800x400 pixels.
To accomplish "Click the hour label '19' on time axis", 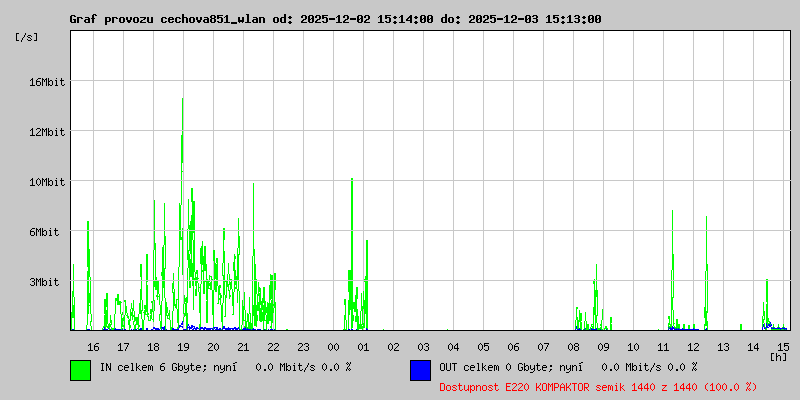I will (183, 347).
